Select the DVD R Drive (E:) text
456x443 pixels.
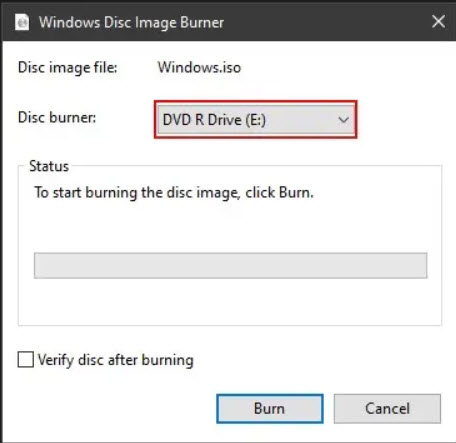(x=214, y=120)
